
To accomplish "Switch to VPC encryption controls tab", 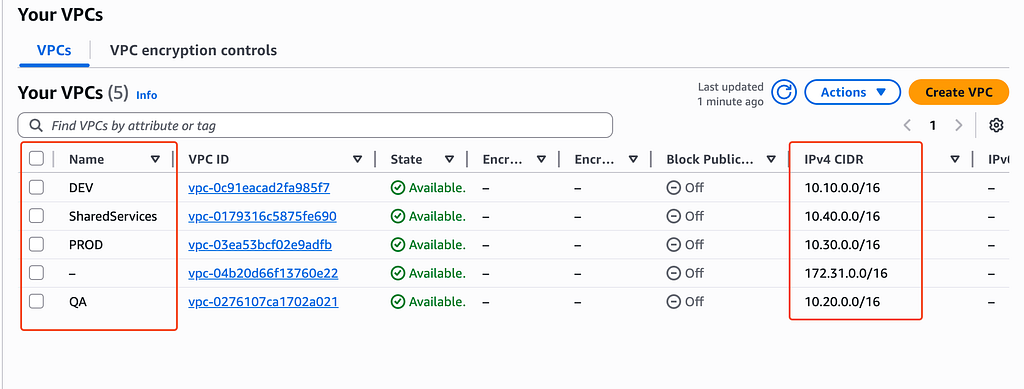I will coord(193,50).
